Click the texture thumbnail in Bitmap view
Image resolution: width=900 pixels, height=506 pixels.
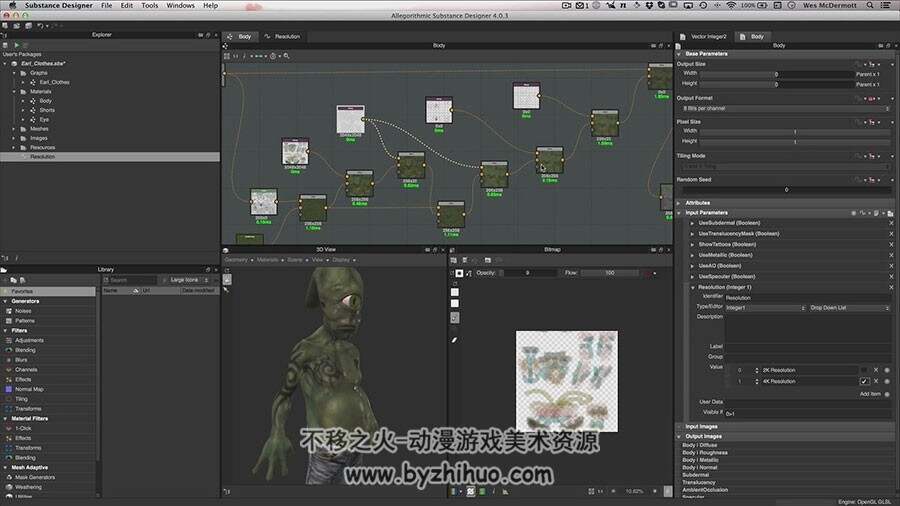567,381
